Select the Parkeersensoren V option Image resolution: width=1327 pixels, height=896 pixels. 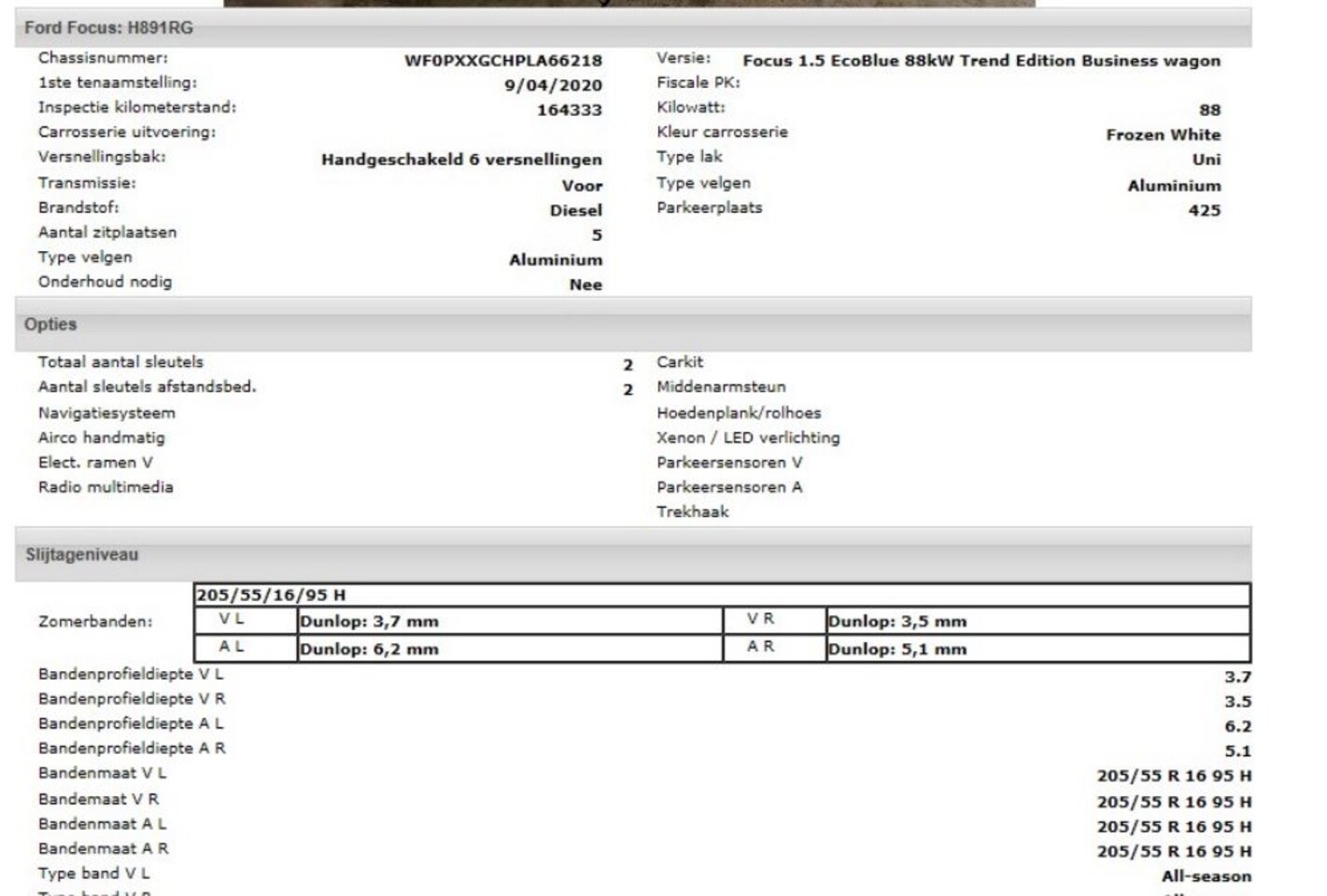click(x=729, y=462)
